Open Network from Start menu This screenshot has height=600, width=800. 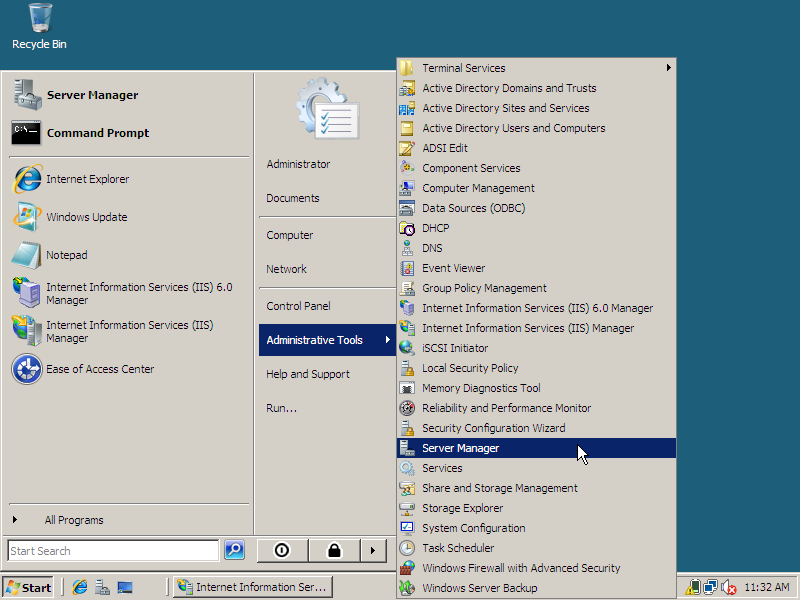[327, 269]
